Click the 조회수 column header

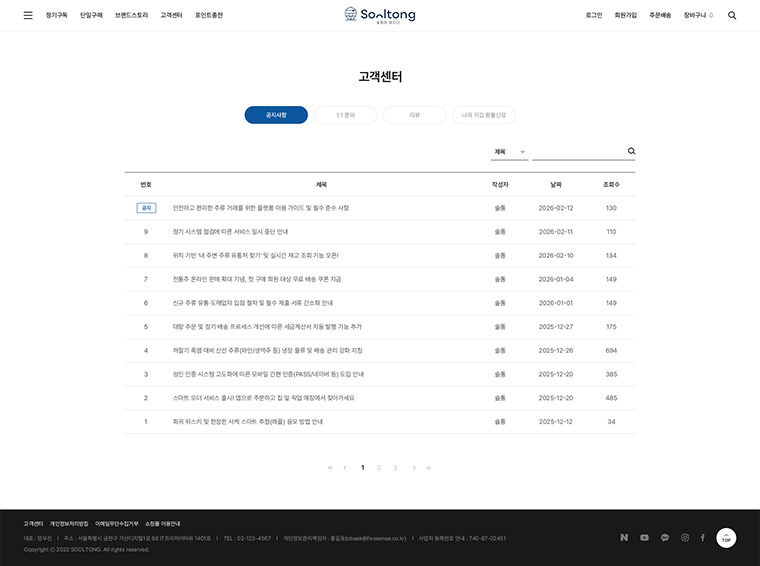(x=611, y=185)
